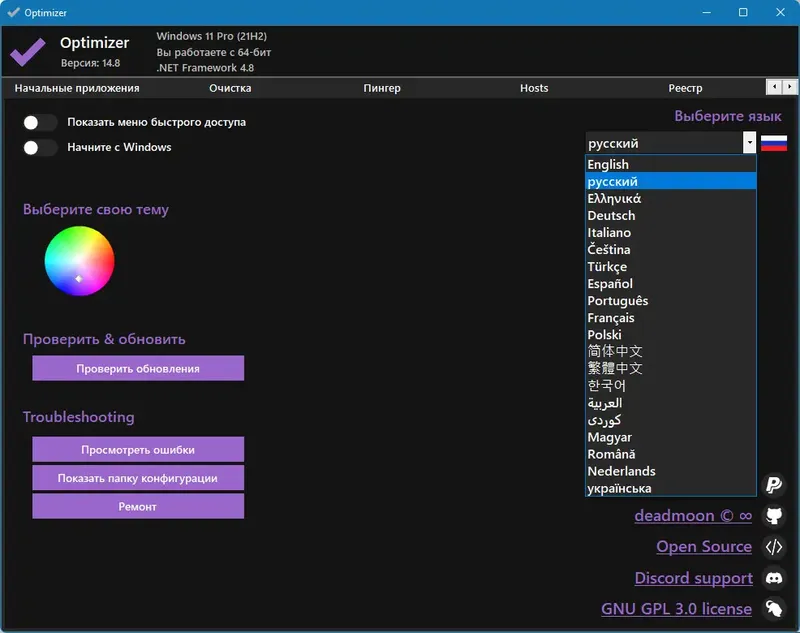Click the Ремонт button
This screenshot has width=800, height=633.
coord(138,507)
